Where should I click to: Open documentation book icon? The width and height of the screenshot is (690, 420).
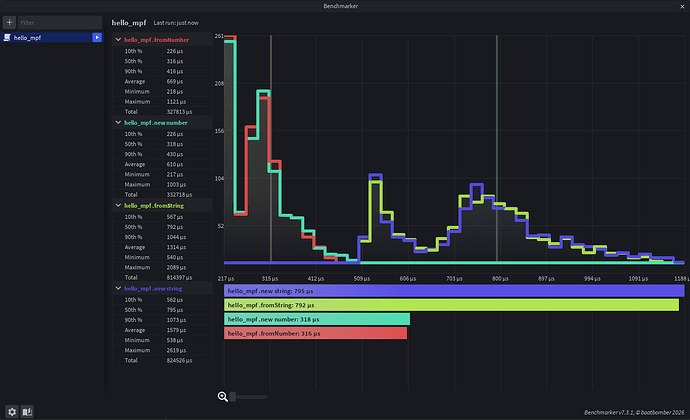tap(27, 412)
